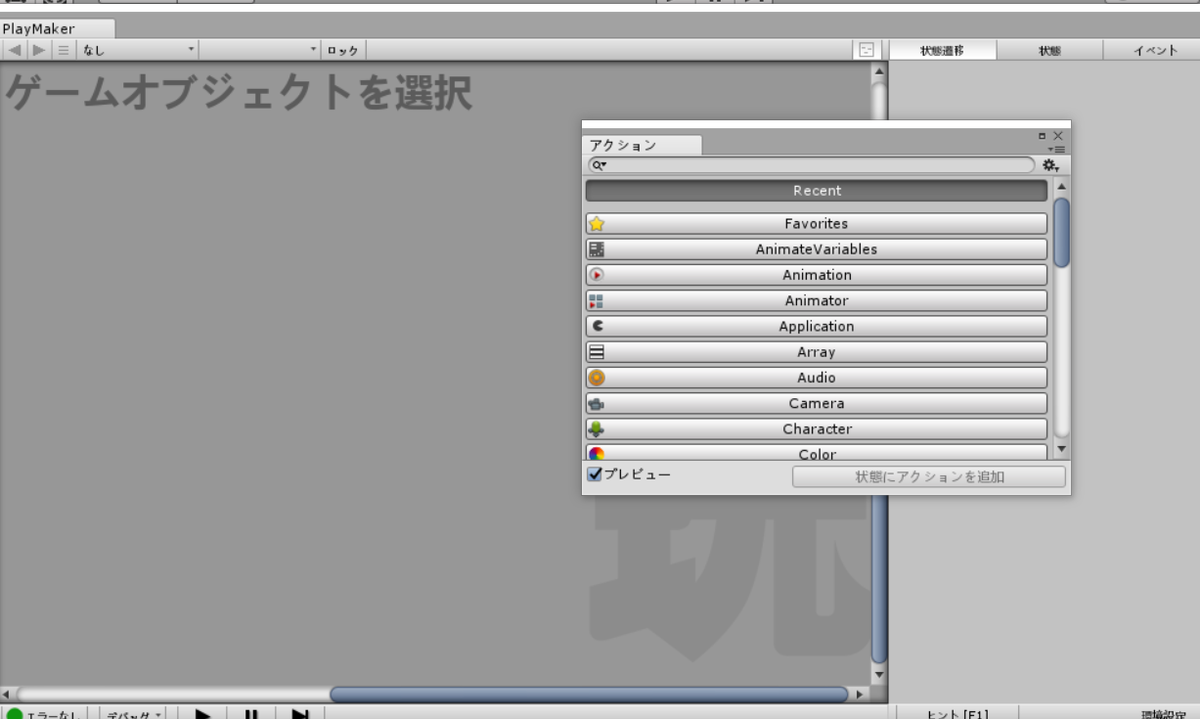
Task: Navigate forward with the right arrow
Action: click(x=38, y=50)
